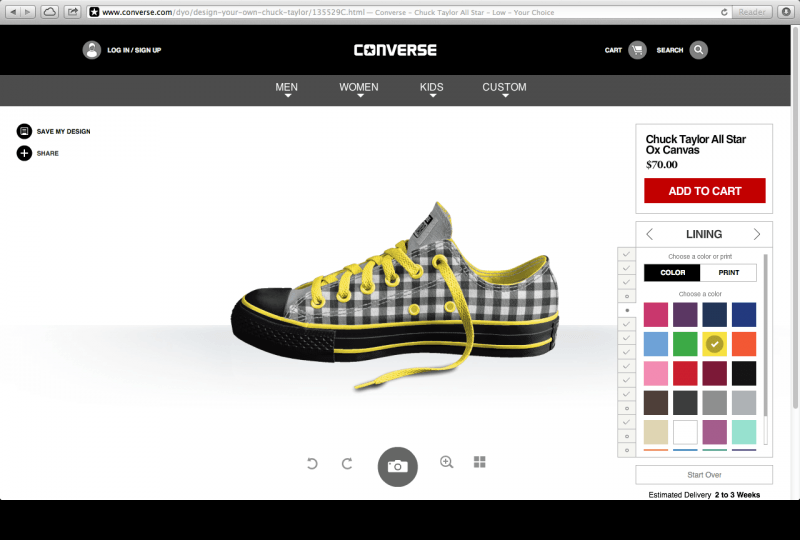The image size is (800, 540).
Task: Click the browser address bar
Action: pyautogui.click(x=408, y=12)
